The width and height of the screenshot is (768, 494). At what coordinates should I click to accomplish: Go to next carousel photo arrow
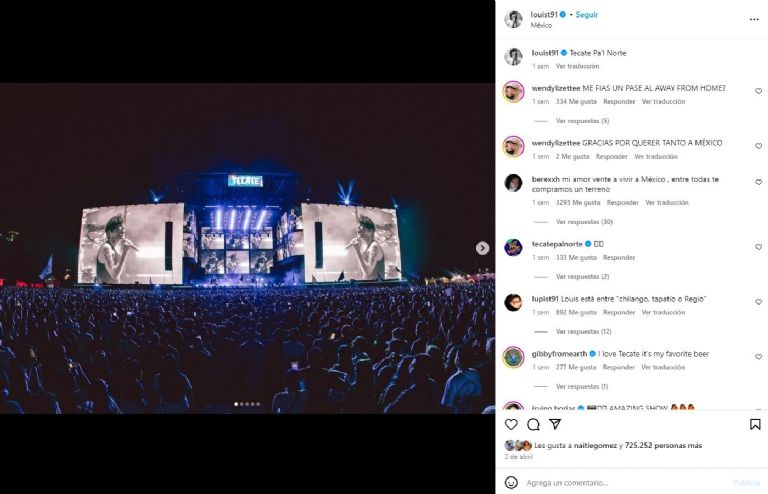[x=482, y=248]
